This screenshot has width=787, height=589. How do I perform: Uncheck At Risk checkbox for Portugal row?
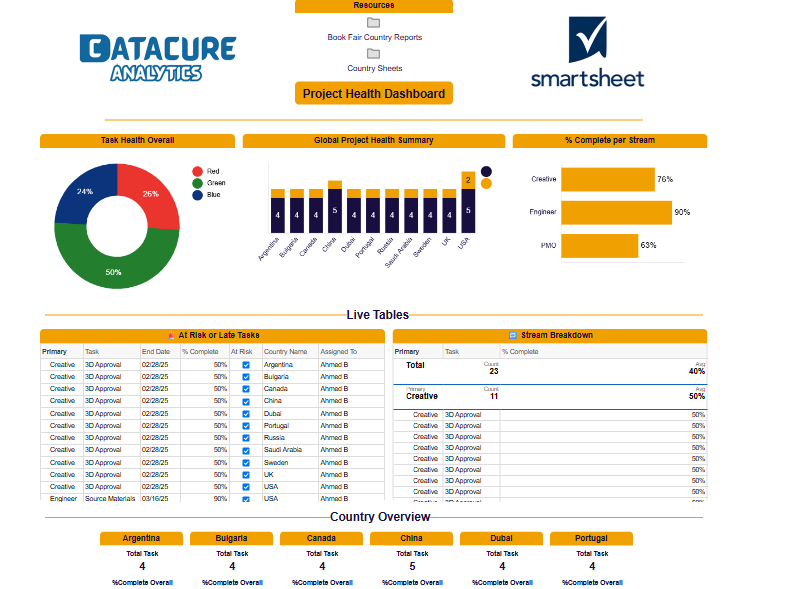pos(246,426)
